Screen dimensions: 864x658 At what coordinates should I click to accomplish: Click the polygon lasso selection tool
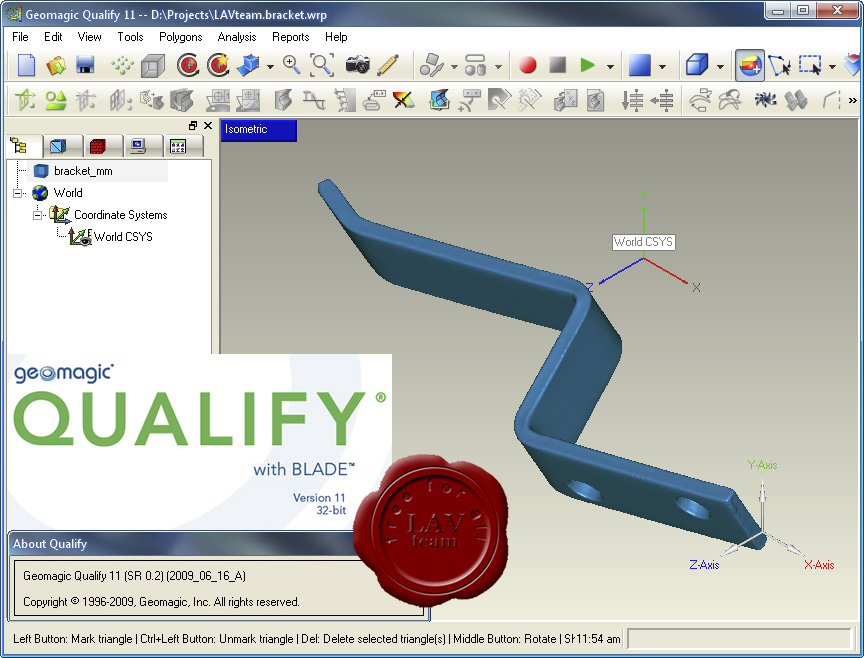[x=780, y=65]
